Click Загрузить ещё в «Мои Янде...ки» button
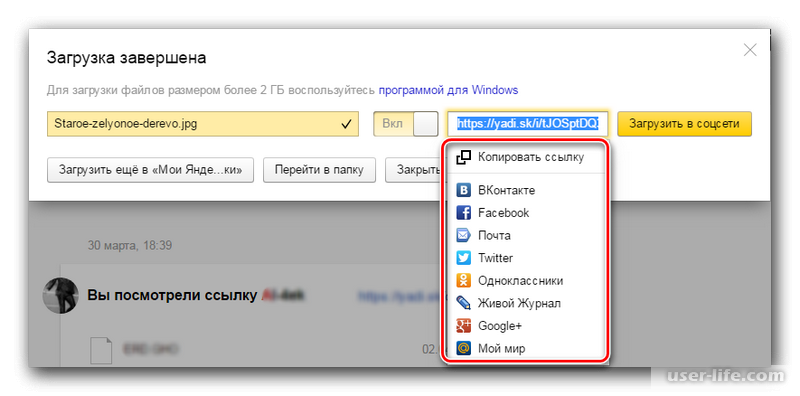The height and width of the screenshot is (396, 800). pyautogui.click(x=151, y=170)
